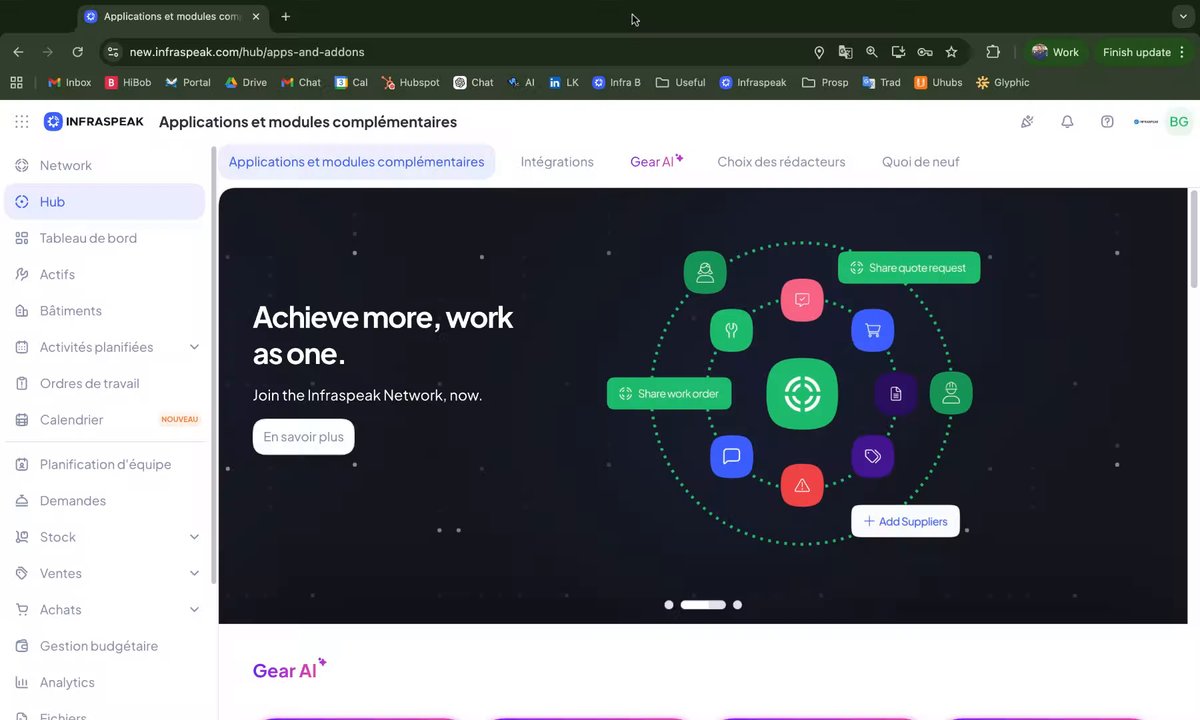Click the red warning triangle icon in banner
Screen dimensions: 1200x720
[802, 486]
